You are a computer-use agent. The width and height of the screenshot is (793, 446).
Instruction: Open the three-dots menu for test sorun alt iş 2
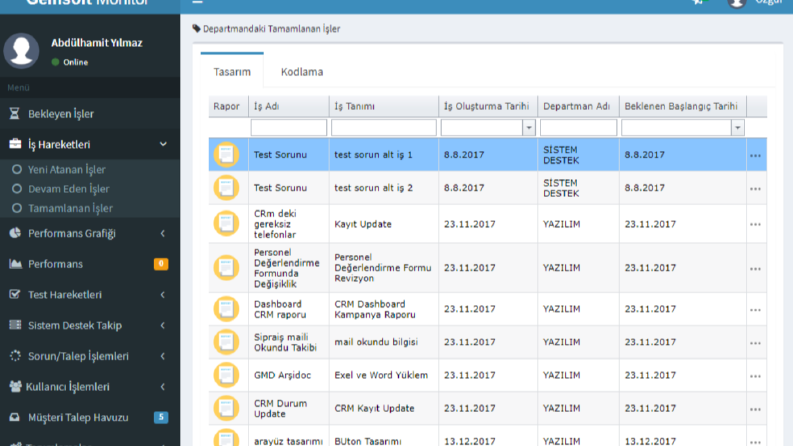tap(756, 189)
